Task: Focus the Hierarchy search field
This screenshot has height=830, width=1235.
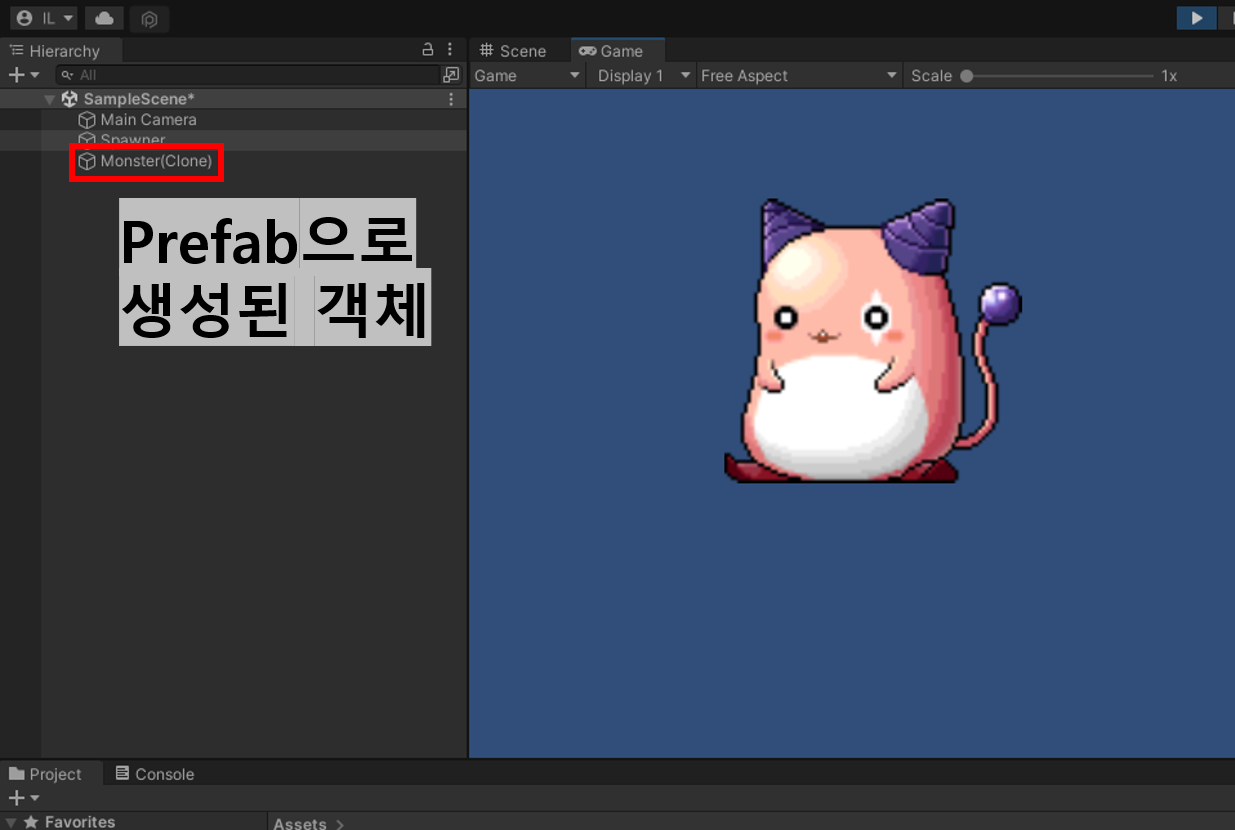Action: pyautogui.click(x=248, y=75)
